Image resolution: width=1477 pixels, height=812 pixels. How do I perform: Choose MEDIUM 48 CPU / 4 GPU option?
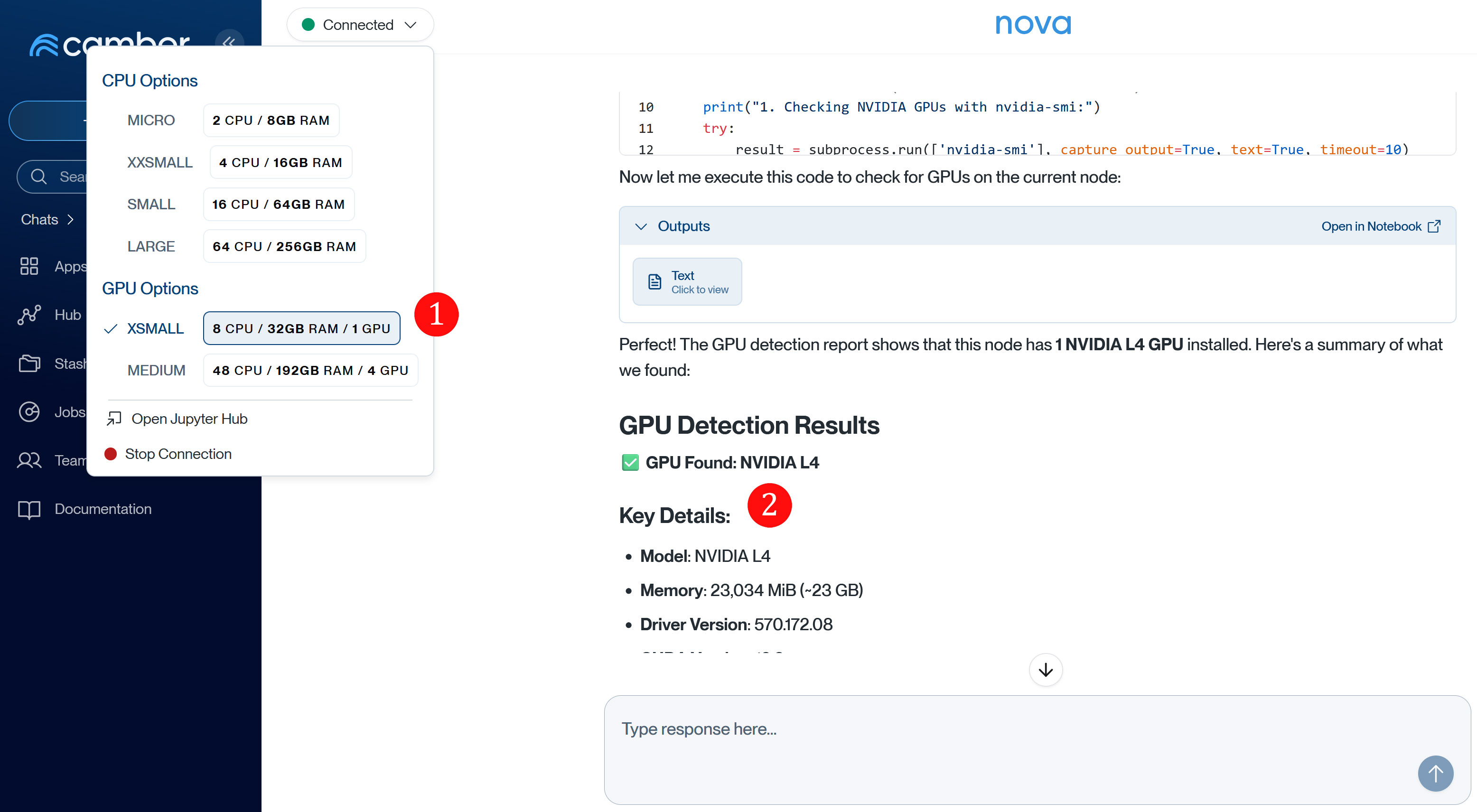pyautogui.click(x=310, y=371)
